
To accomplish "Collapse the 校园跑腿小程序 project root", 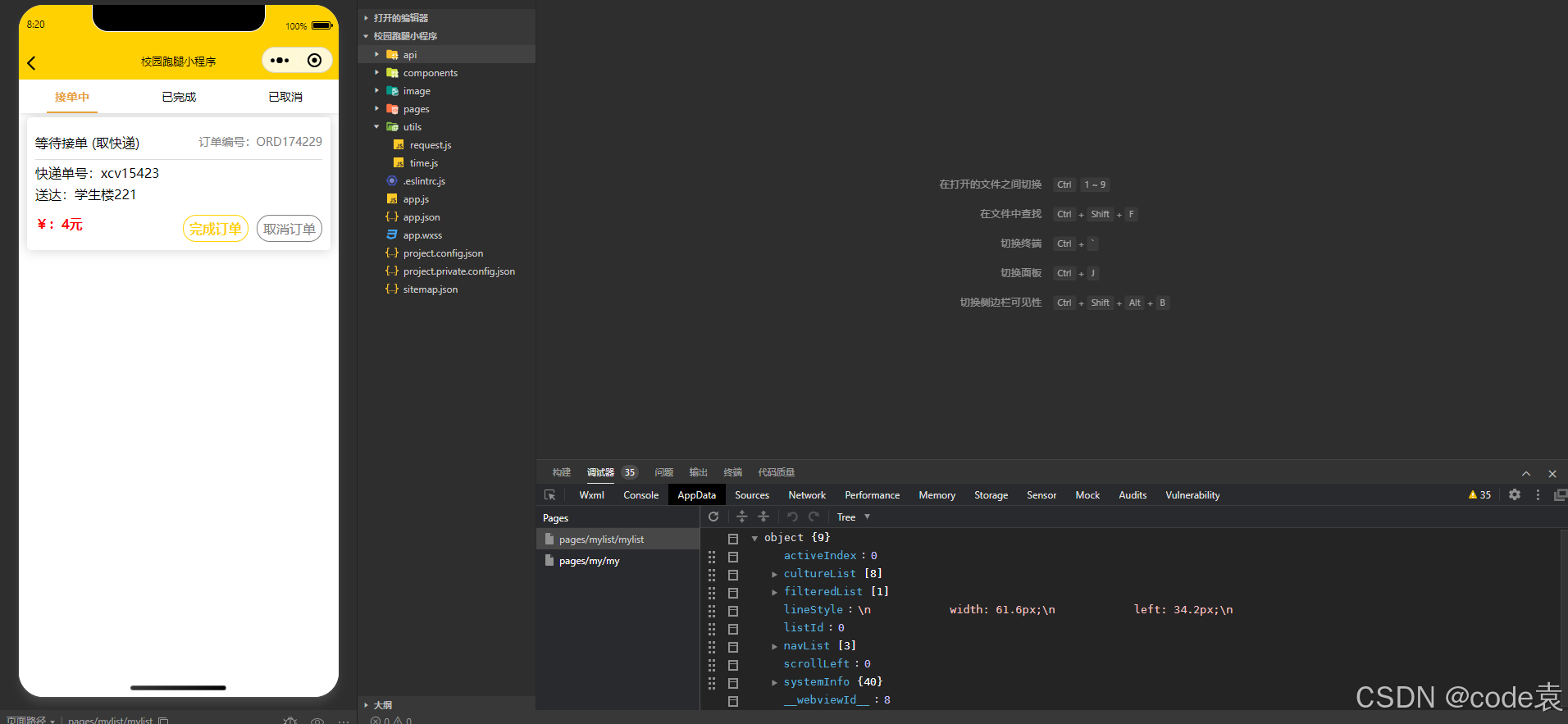I will point(367,36).
